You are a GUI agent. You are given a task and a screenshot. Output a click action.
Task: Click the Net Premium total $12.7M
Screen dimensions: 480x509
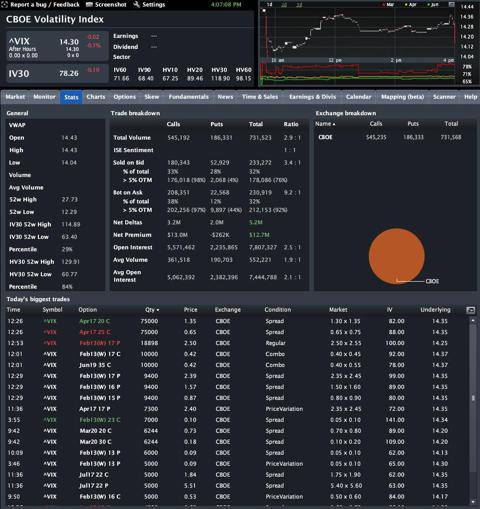click(x=259, y=235)
